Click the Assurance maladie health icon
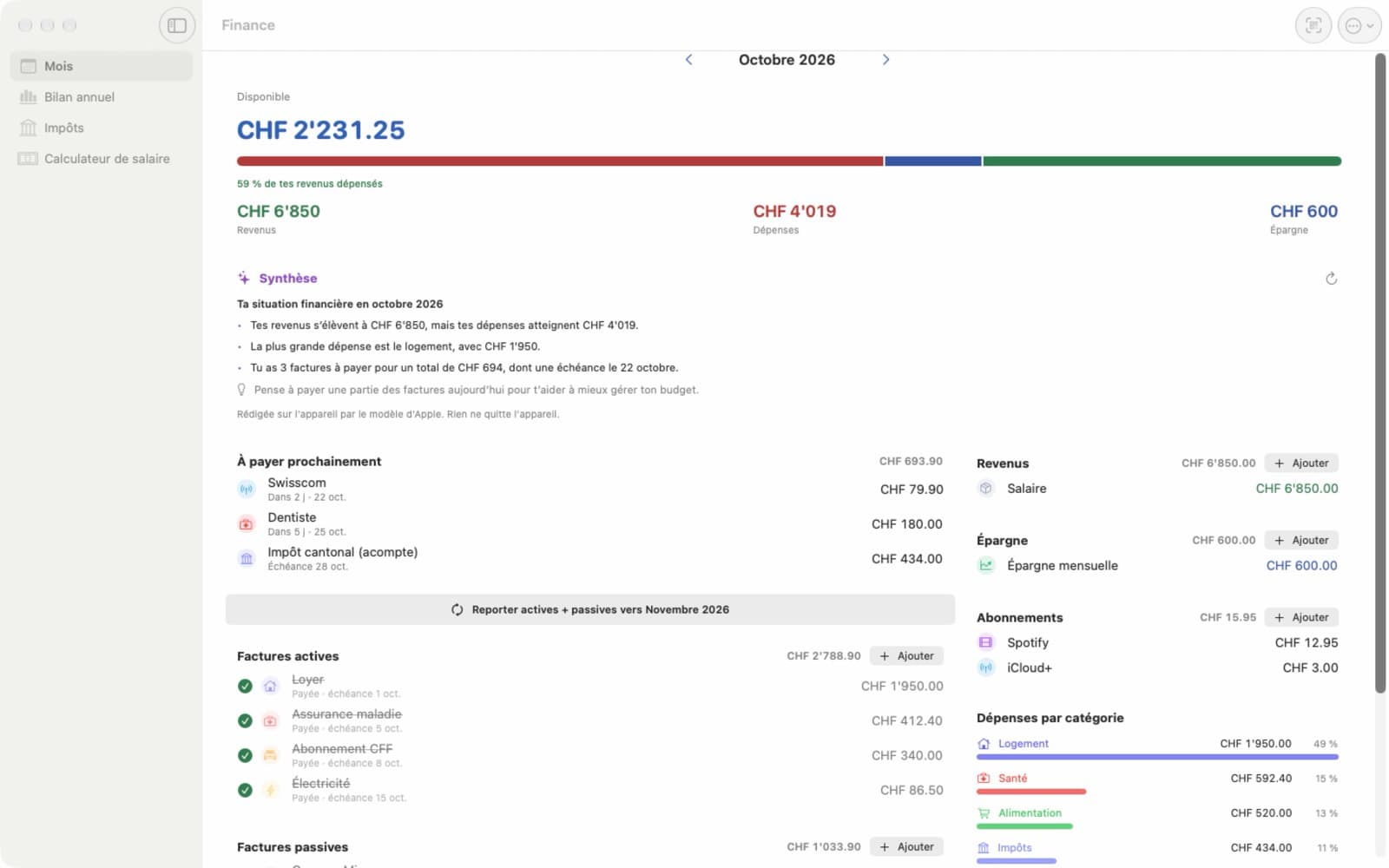Image resolution: width=1389 pixels, height=868 pixels. (271, 720)
